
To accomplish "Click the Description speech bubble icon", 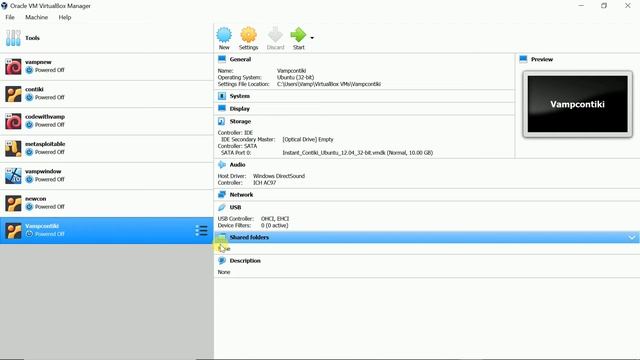I will (x=222, y=260).
